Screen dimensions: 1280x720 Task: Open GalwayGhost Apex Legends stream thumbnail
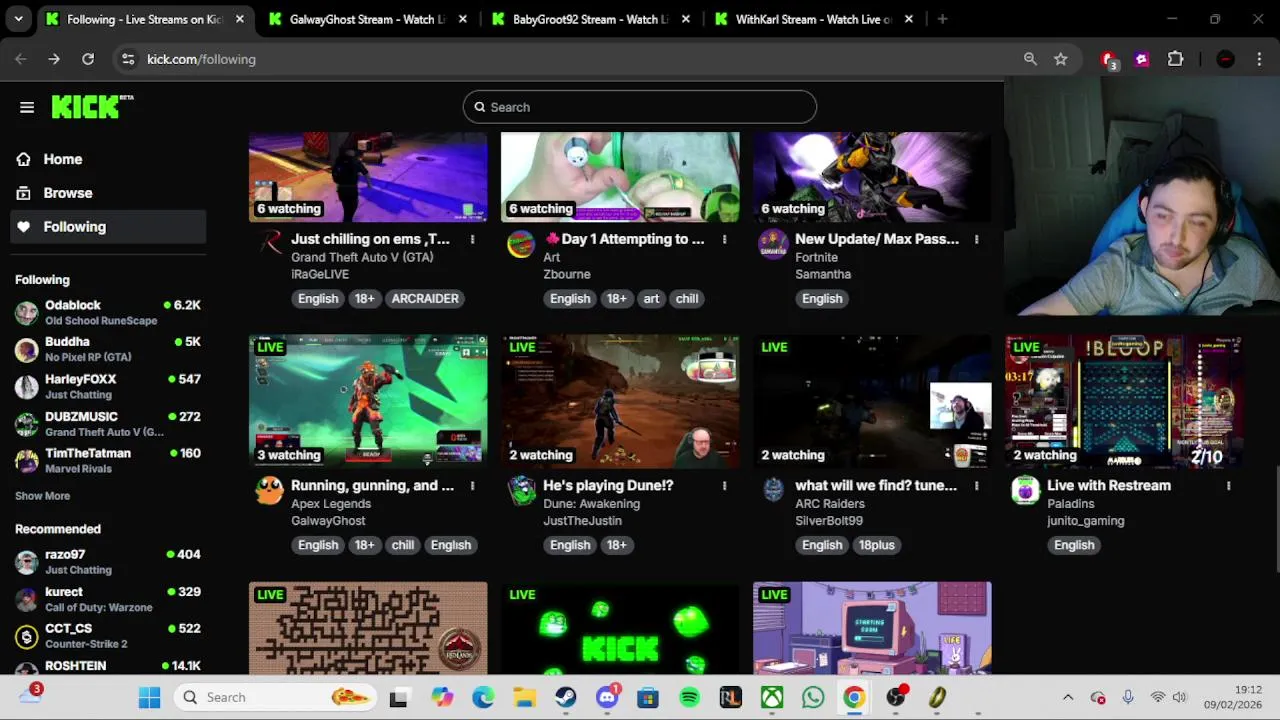pyautogui.click(x=368, y=401)
